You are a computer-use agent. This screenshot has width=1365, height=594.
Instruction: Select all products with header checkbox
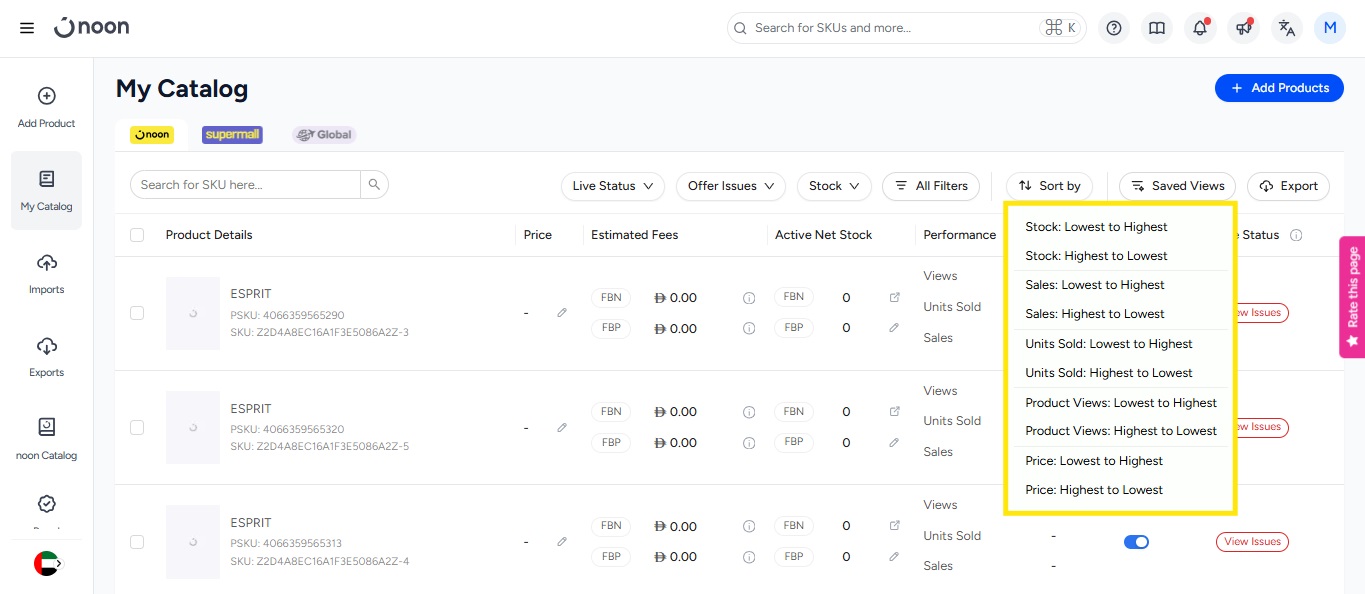[x=137, y=235]
